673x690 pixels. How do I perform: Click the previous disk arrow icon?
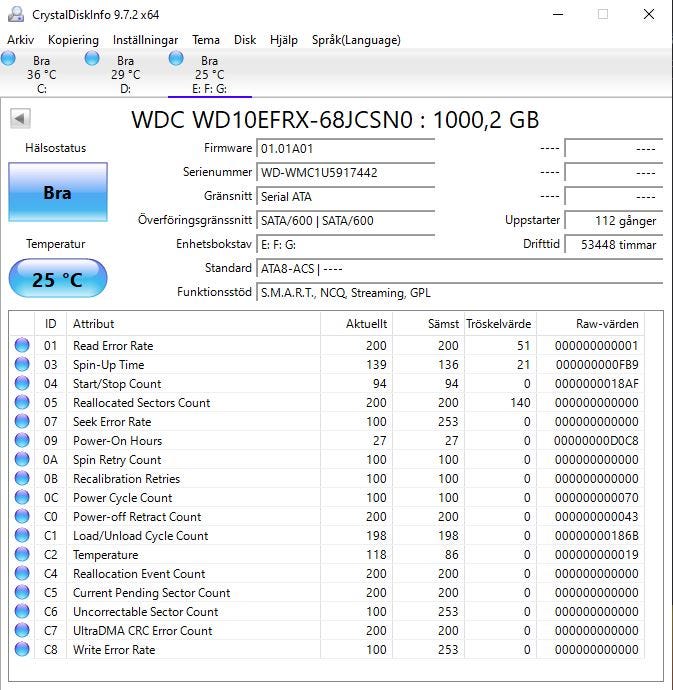[x=20, y=119]
